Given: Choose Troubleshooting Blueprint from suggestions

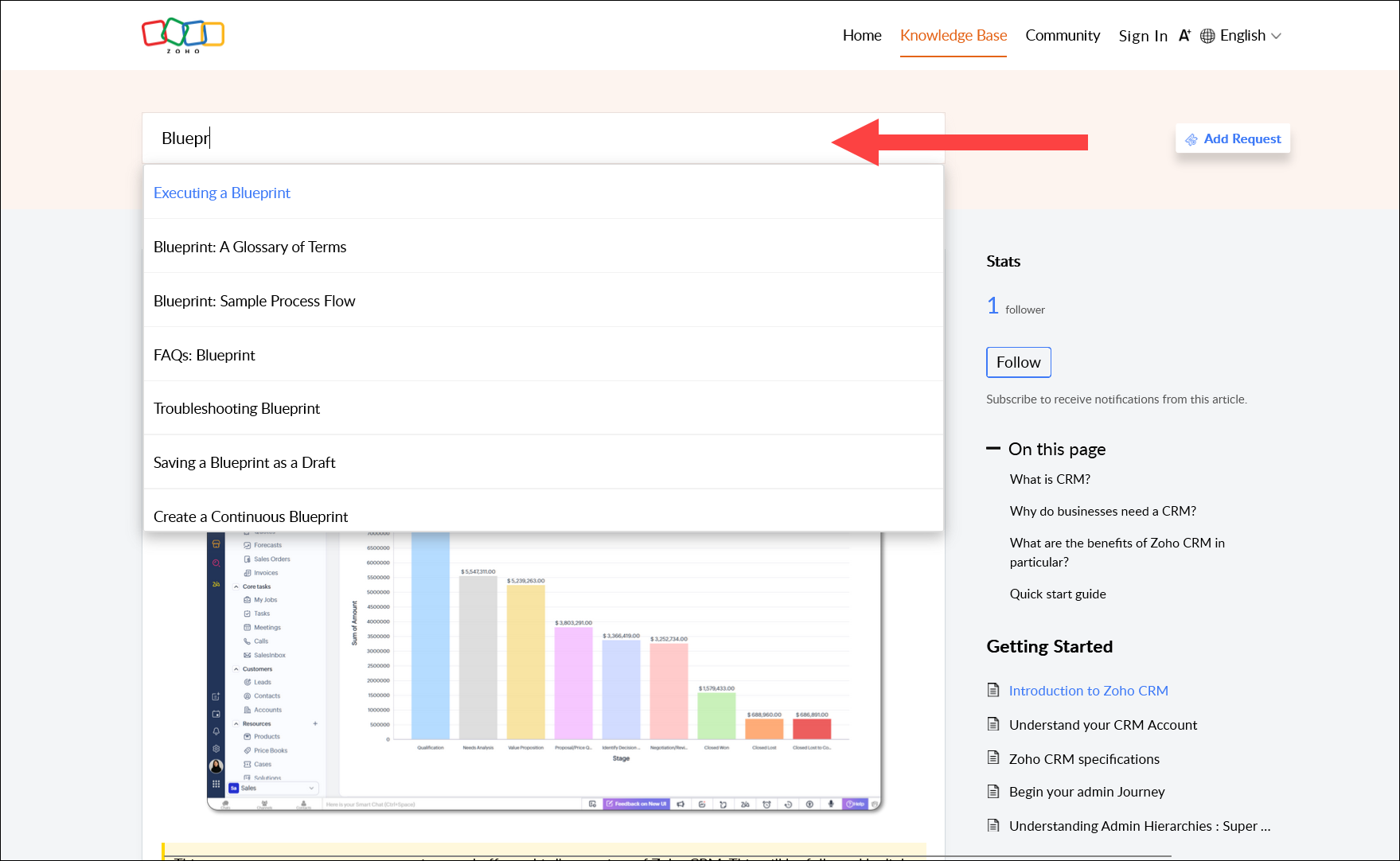Looking at the screenshot, I should coord(236,408).
